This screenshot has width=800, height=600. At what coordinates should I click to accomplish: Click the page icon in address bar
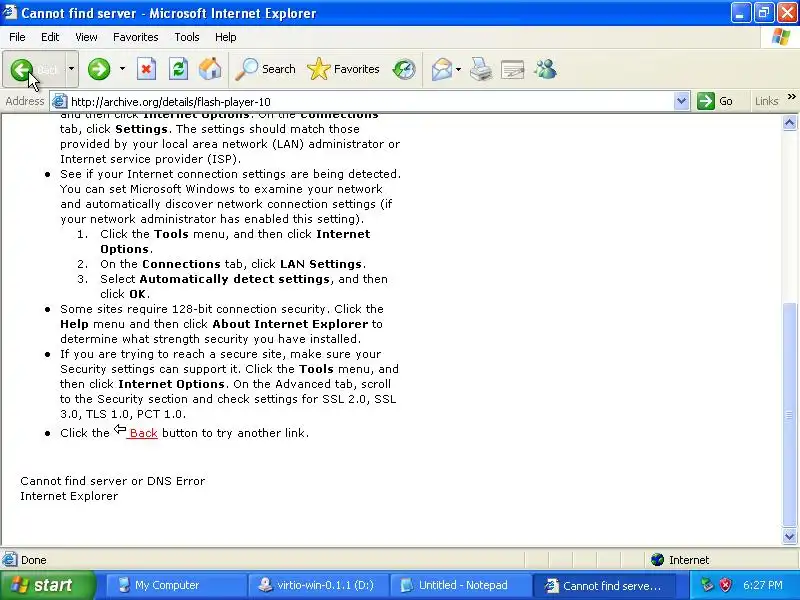(x=60, y=101)
